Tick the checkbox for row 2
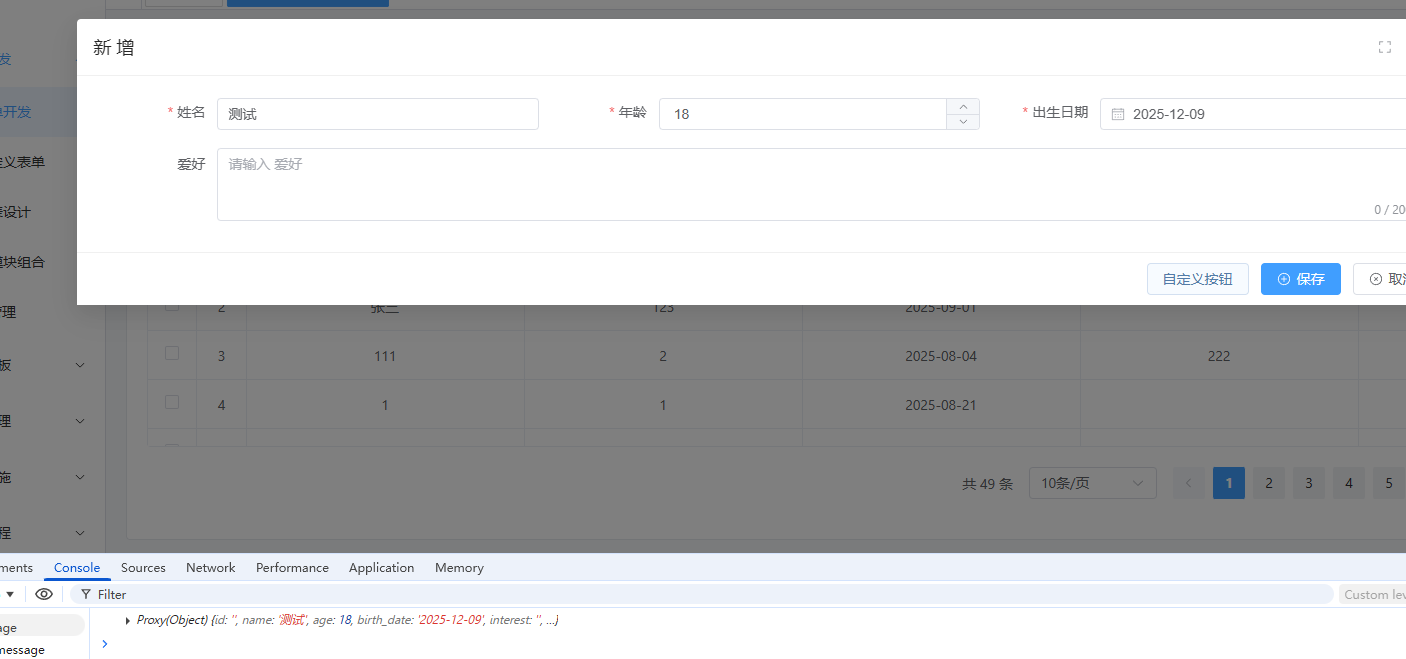Screen dimensions: 1406x659 172,307
